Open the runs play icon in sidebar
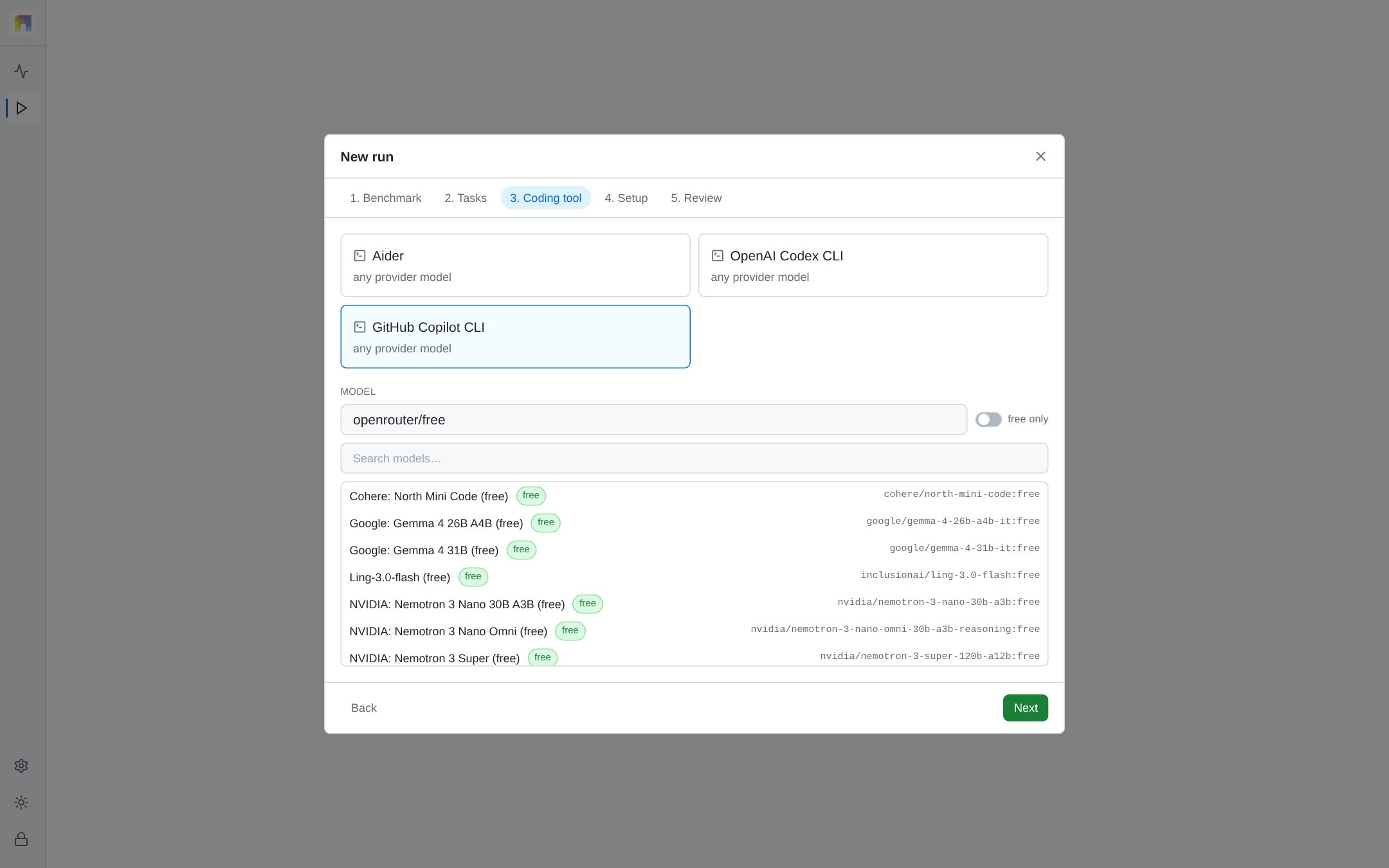 (21, 108)
